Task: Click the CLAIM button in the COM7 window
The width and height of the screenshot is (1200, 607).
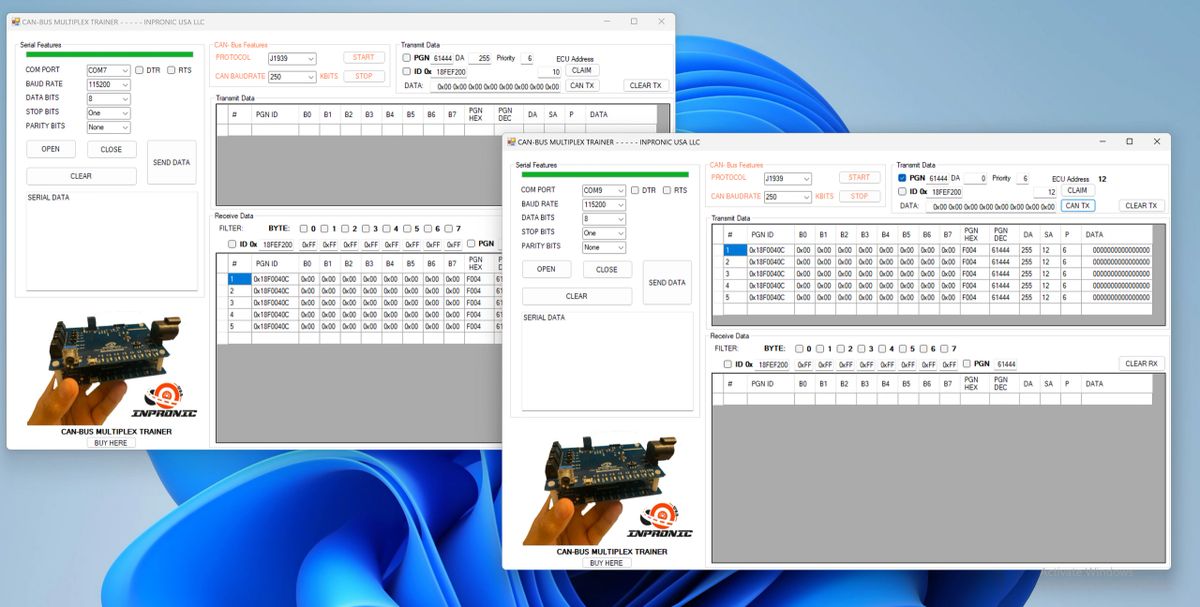Action: [581, 71]
